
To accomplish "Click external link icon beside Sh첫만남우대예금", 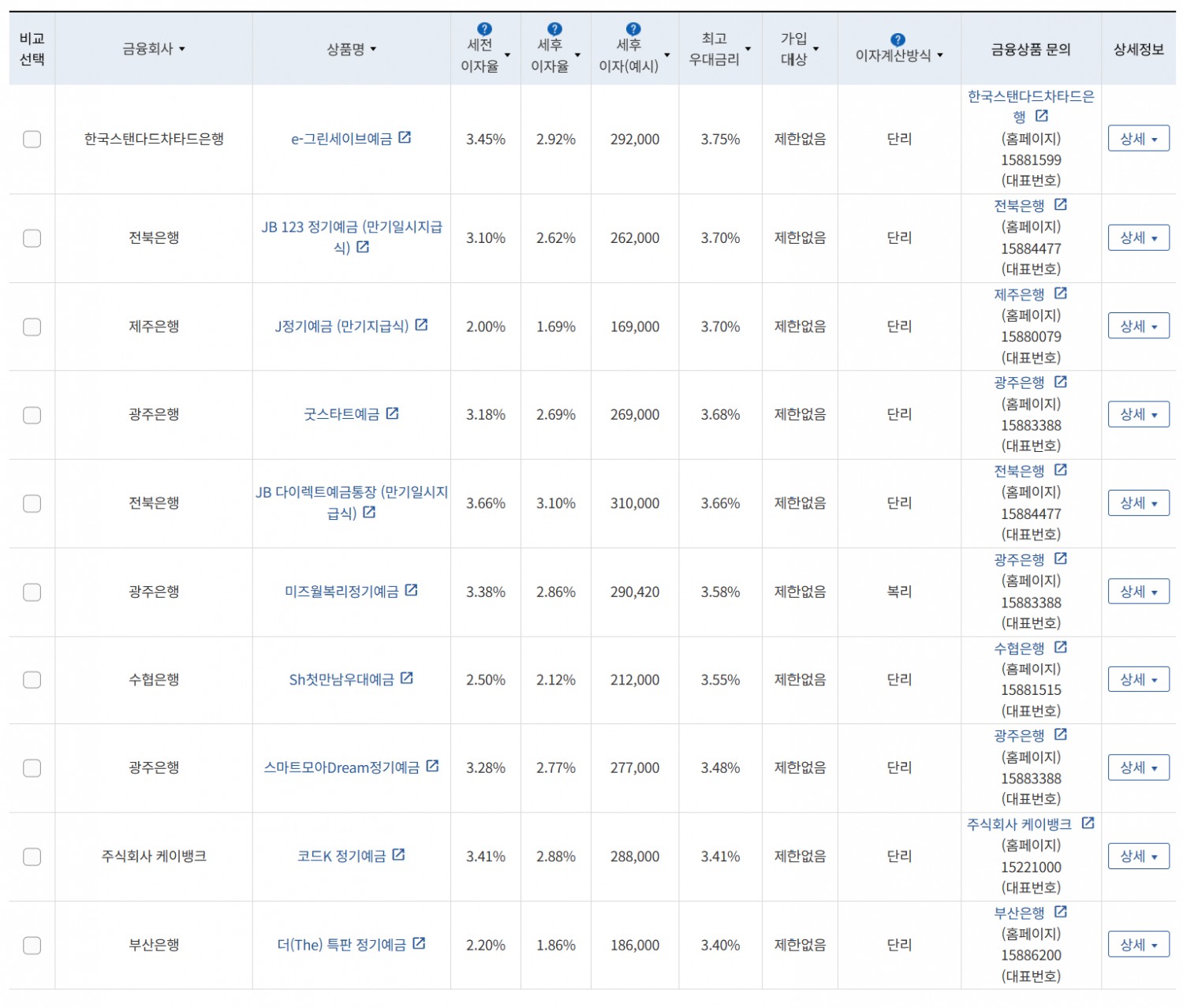I will [x=406, y=678].
